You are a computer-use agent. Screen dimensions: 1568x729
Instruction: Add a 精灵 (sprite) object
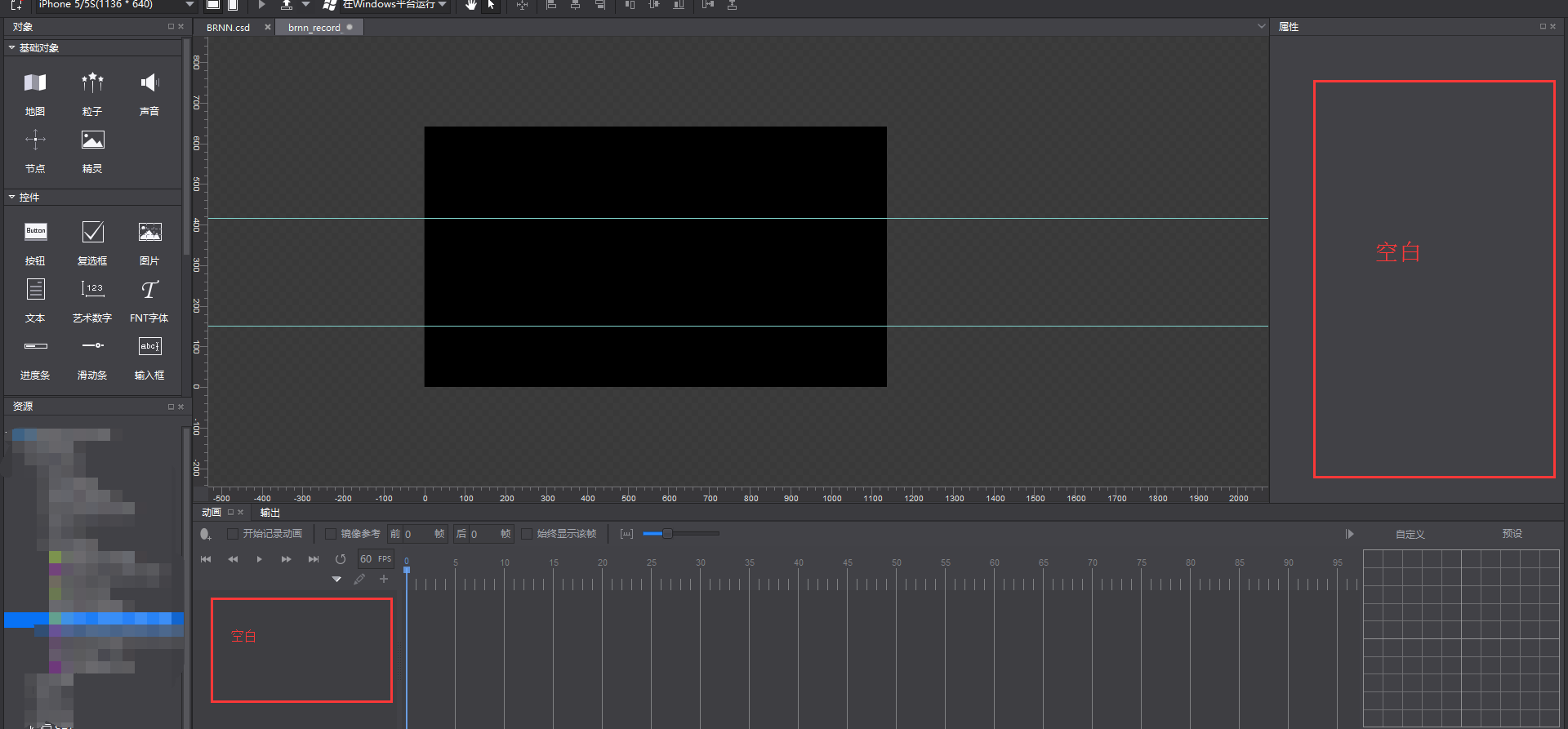pyautogui.click(x=92, y=150)
